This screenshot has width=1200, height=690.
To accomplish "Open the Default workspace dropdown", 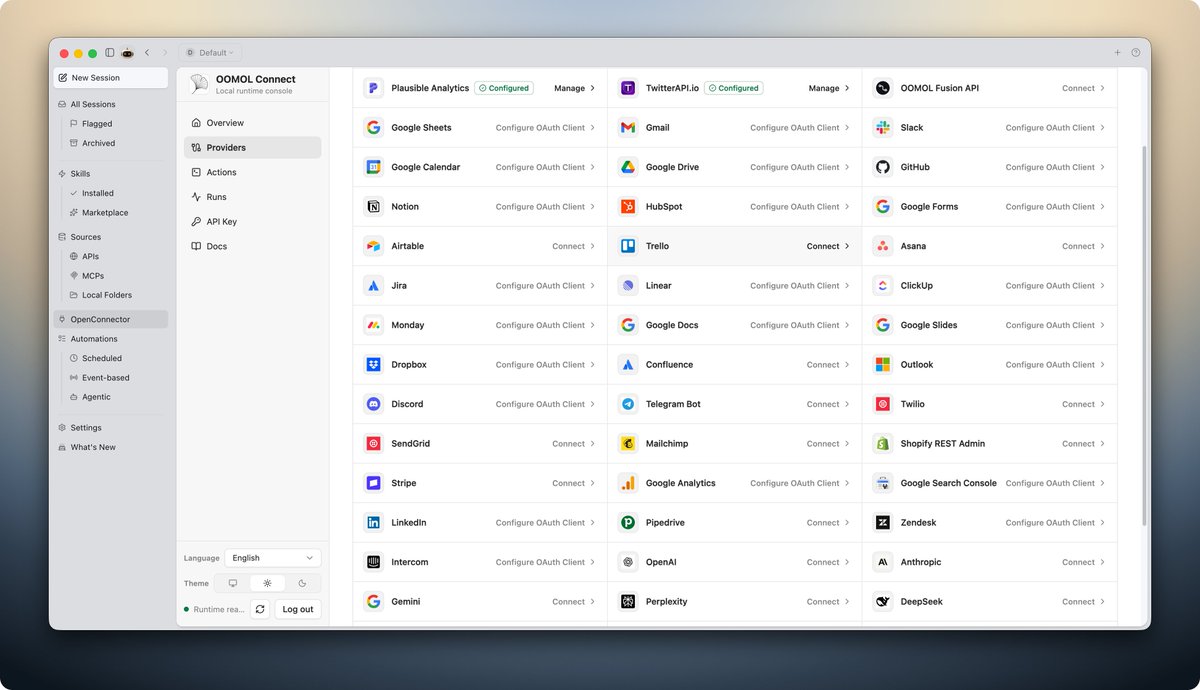I will pos(210,53).
